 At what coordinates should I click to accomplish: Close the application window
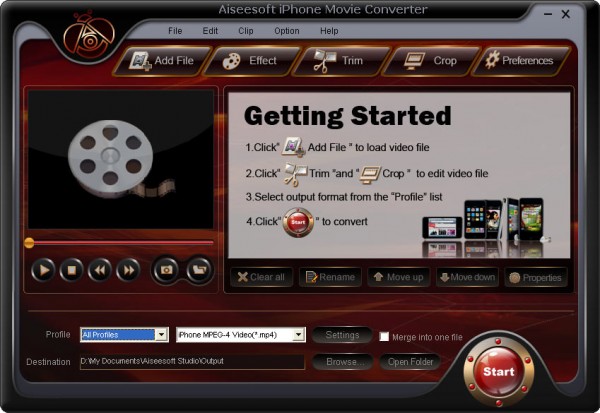point(566,15)
